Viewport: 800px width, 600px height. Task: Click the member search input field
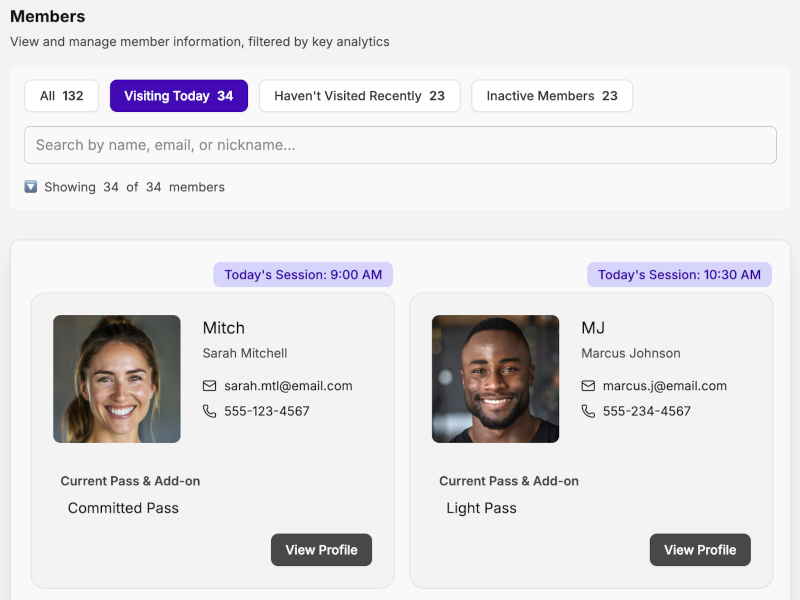click(400, 144)
